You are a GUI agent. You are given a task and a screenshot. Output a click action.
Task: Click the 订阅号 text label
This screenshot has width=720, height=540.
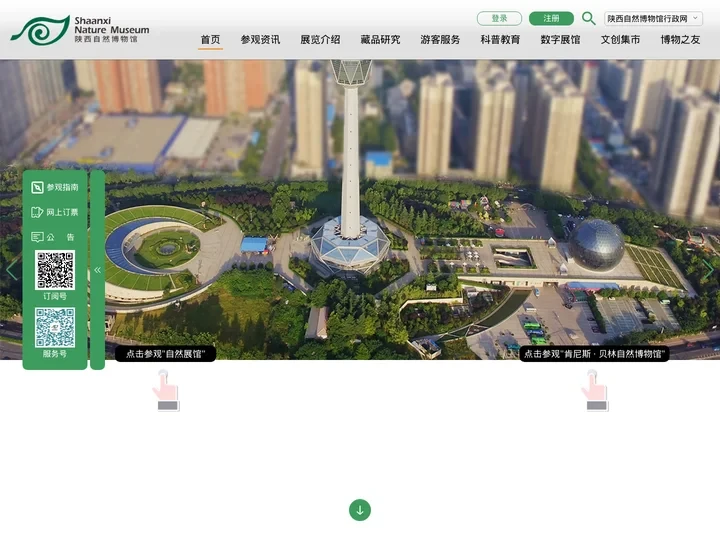(55, 296)
